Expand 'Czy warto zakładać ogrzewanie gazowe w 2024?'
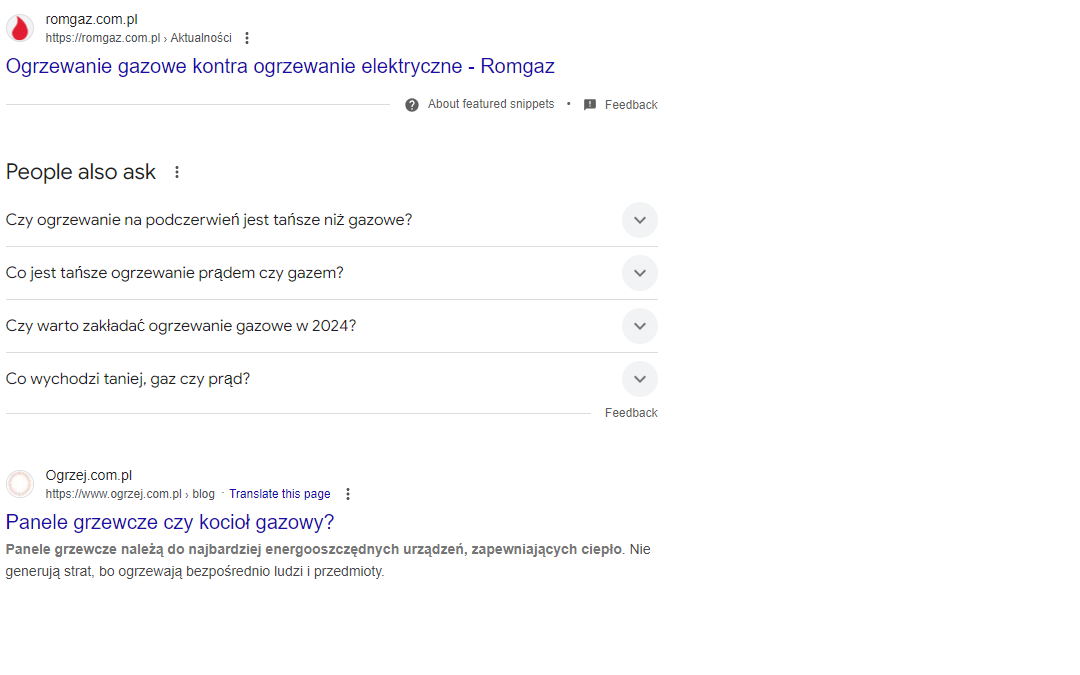The width and height of the screenshot is (1080, 675). (x=639, y=325)
